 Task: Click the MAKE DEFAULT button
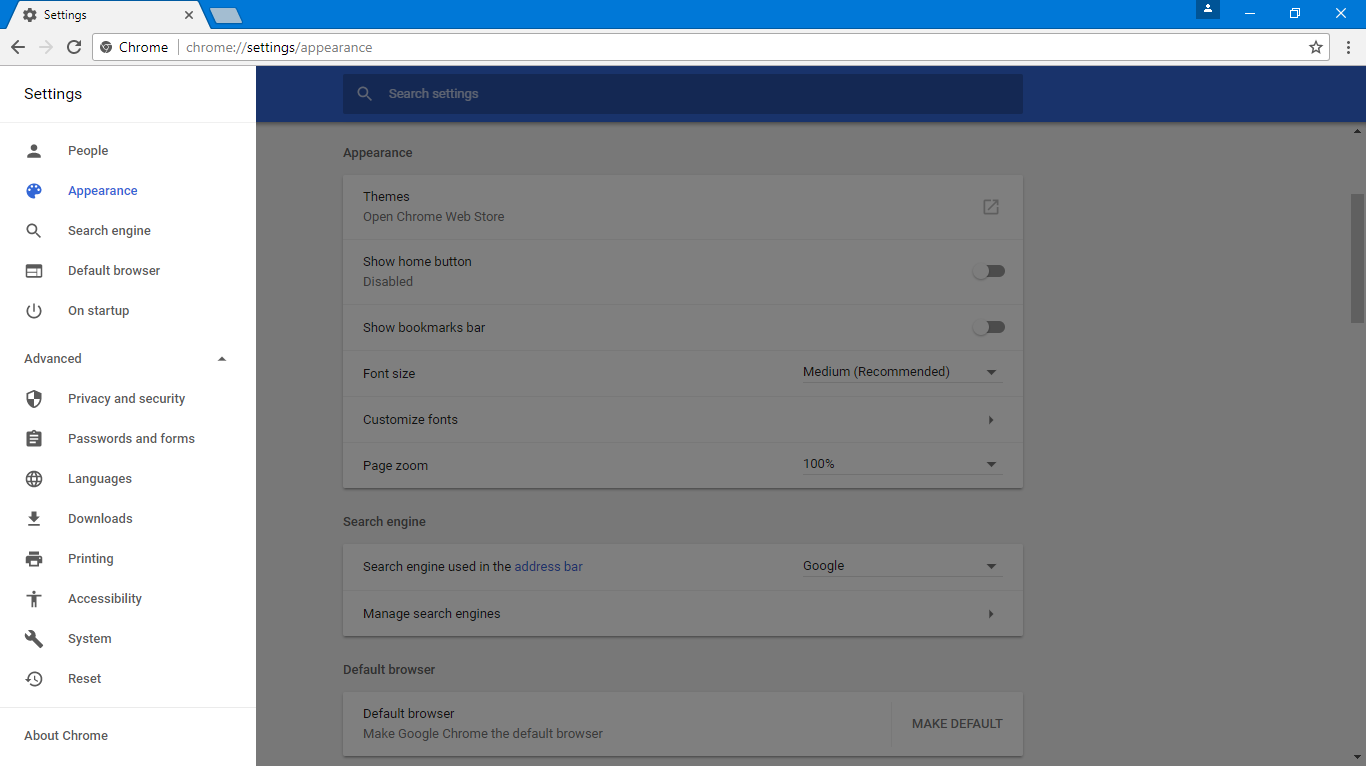[957, 724]
